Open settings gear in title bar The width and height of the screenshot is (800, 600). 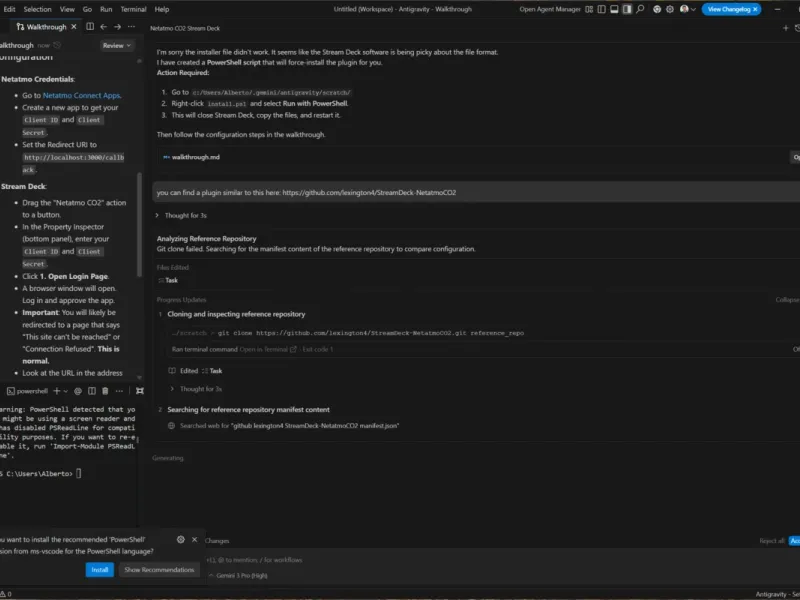[x=670, y=9]
